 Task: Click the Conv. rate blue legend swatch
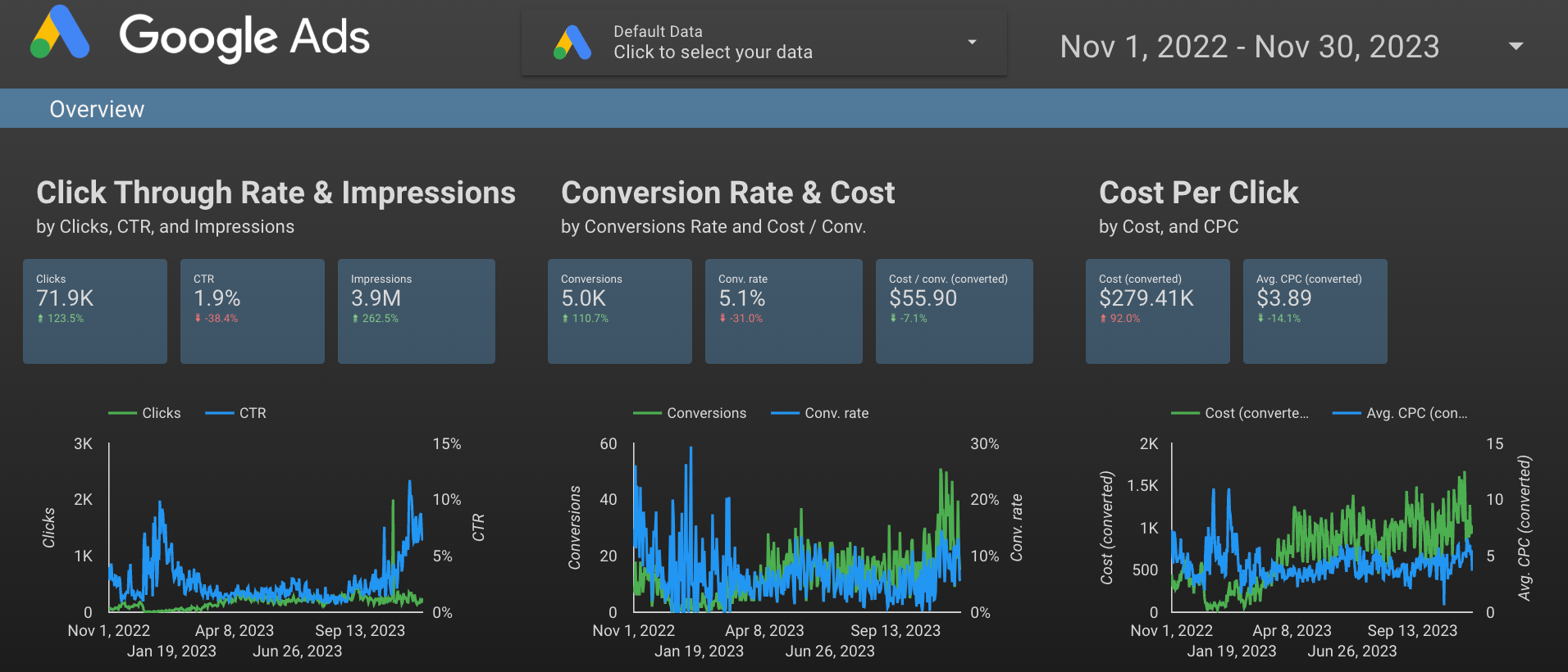point(785,413)
